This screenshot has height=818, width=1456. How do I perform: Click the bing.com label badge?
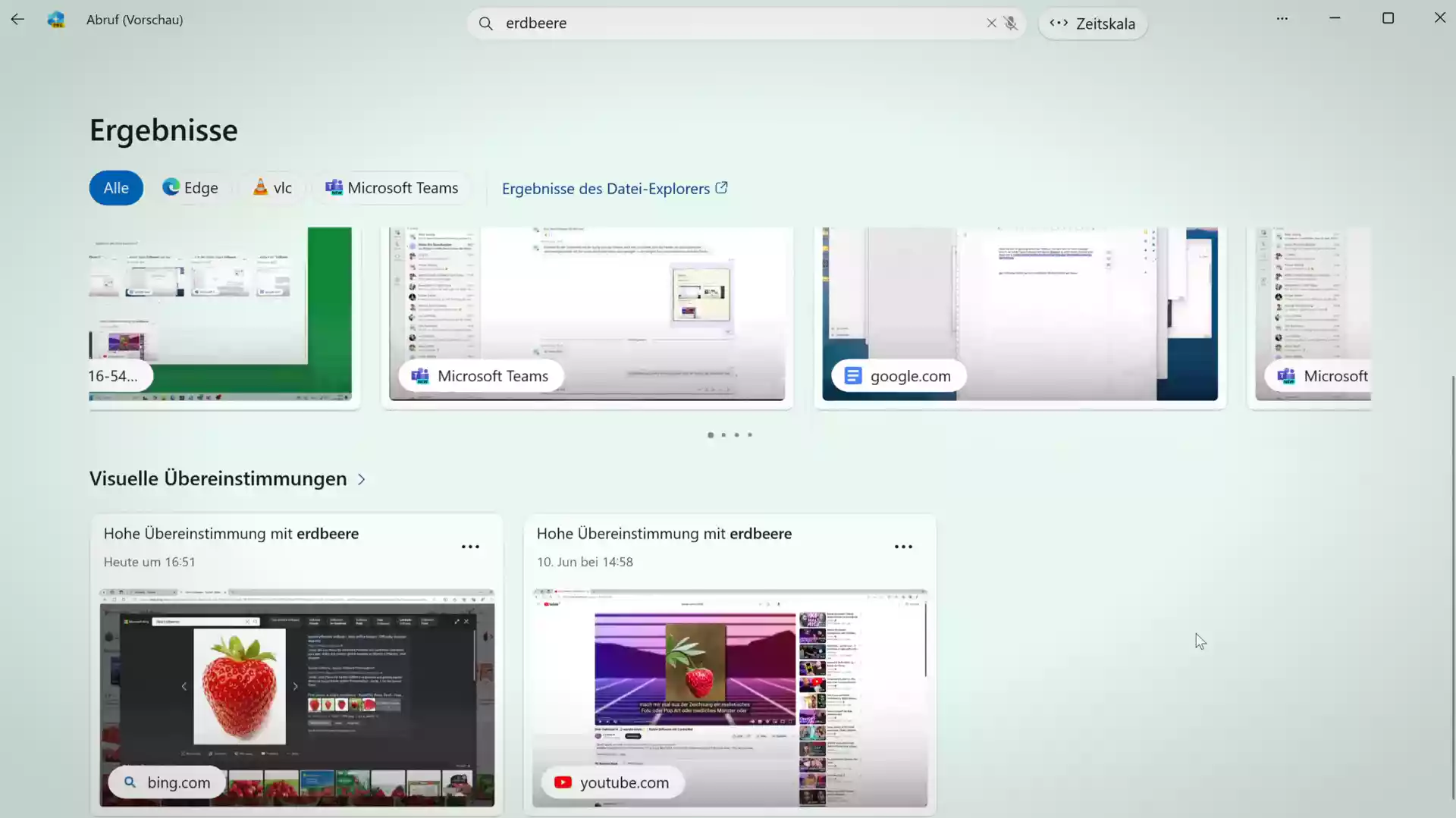pos(167,782)
